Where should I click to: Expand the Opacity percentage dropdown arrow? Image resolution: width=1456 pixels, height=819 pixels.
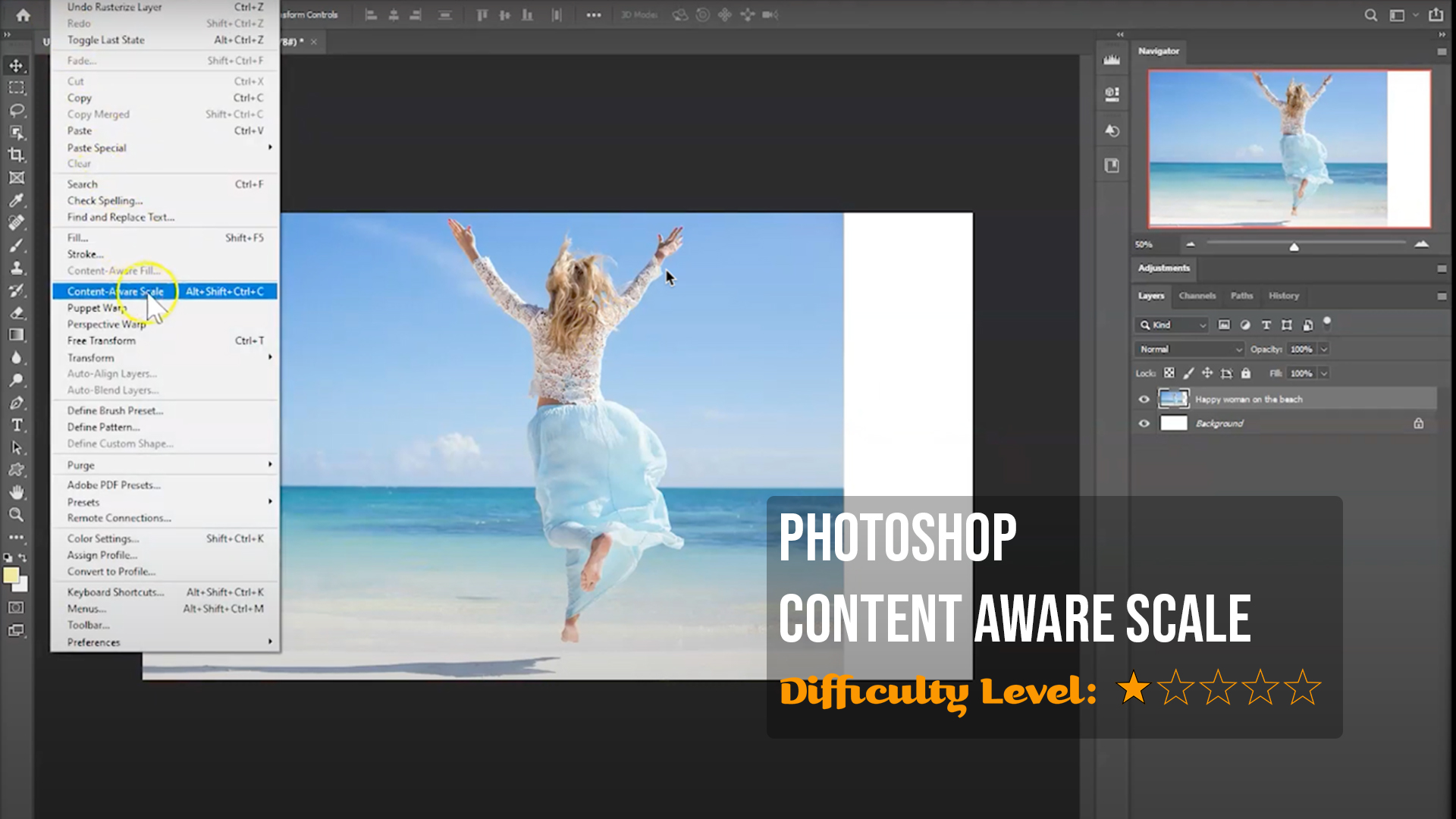(1324, 350)
